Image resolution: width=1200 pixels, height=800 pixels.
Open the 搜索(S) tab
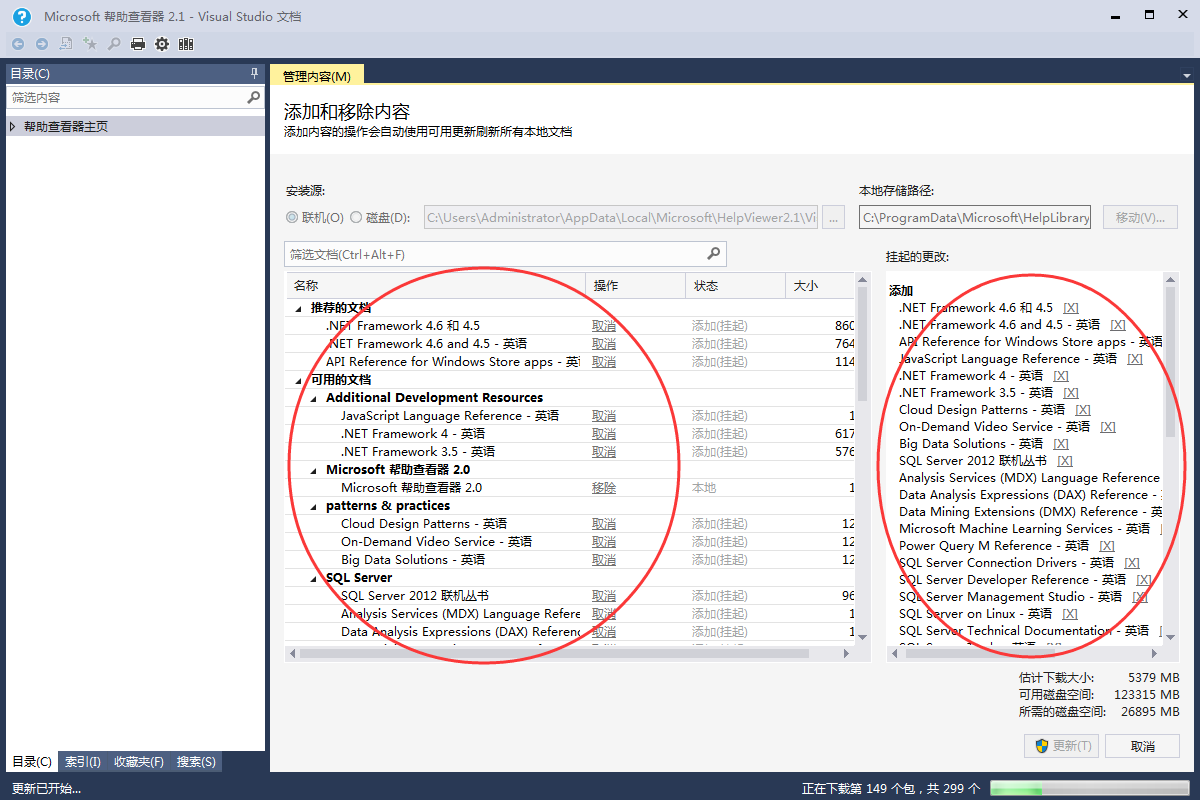click(x=196, y=762)
